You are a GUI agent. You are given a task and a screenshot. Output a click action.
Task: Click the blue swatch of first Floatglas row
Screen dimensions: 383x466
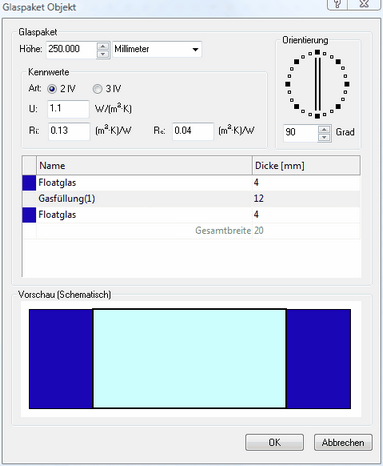(29, 183)
